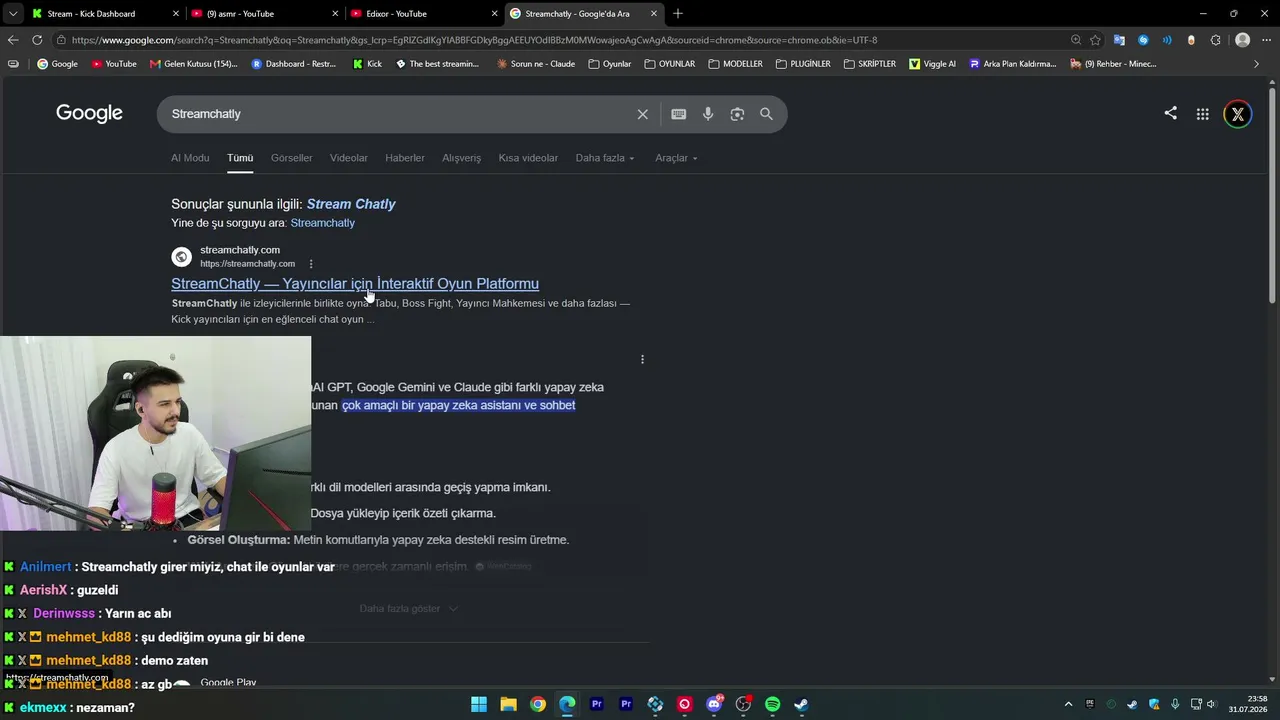Open the OYUNLAR bookmarks folder
This screenshot has width=1280, height=720.
(x=670, y=64)
